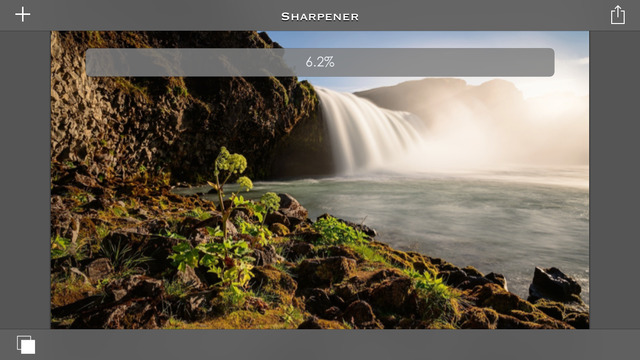This screenshot has height=360, width=640.
Task: Toggle the overlapping squares compare icon
Action: coord(26,344)
